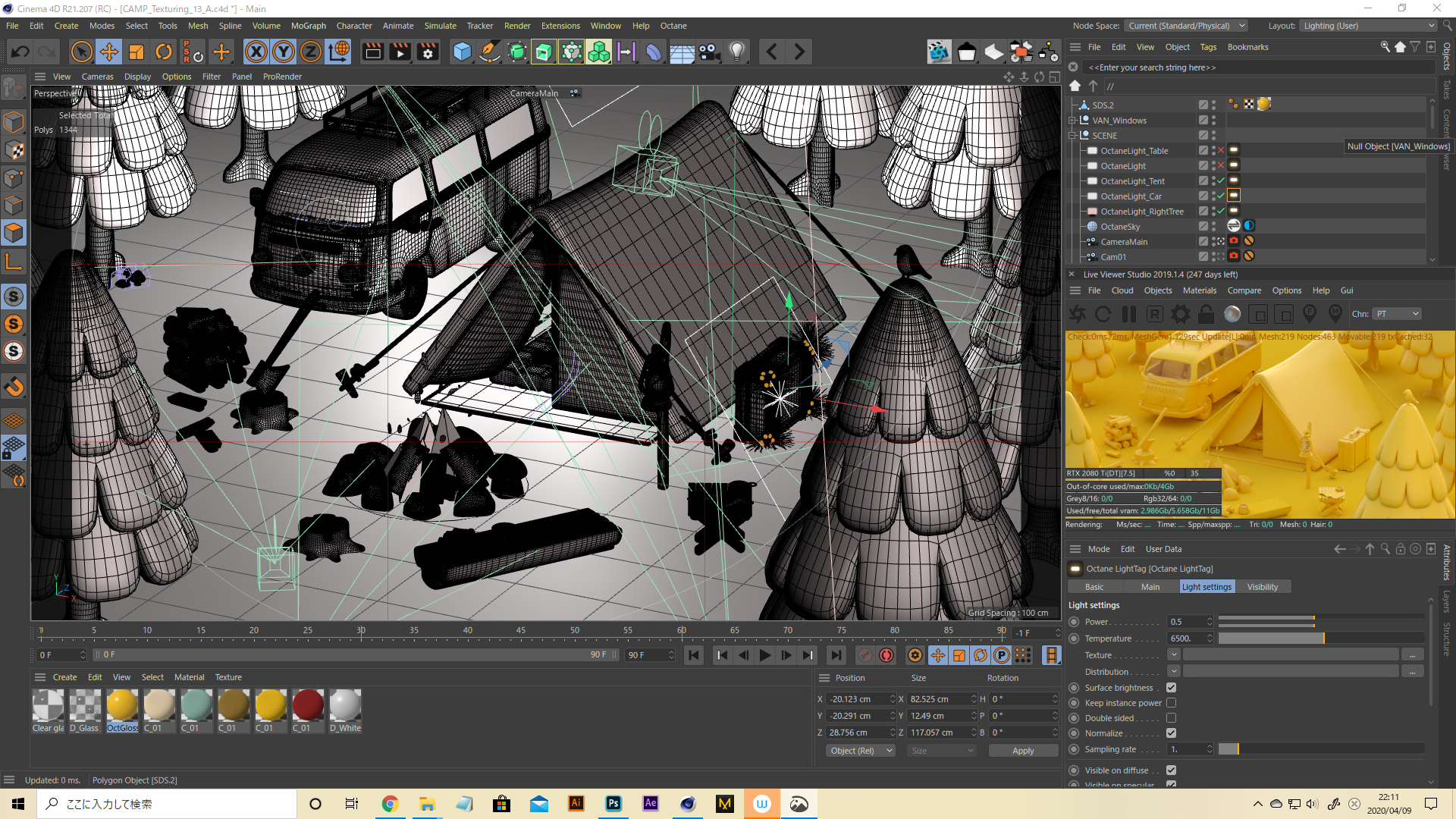
Task: Switch to the Visibility tab
Action: pos(1262,587)
